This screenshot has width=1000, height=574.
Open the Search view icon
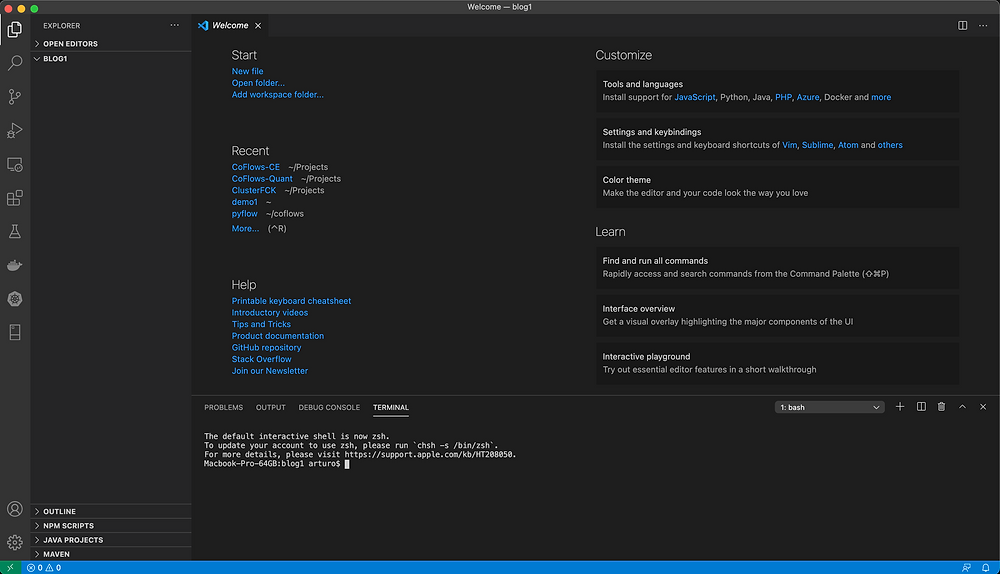point(15,63)
